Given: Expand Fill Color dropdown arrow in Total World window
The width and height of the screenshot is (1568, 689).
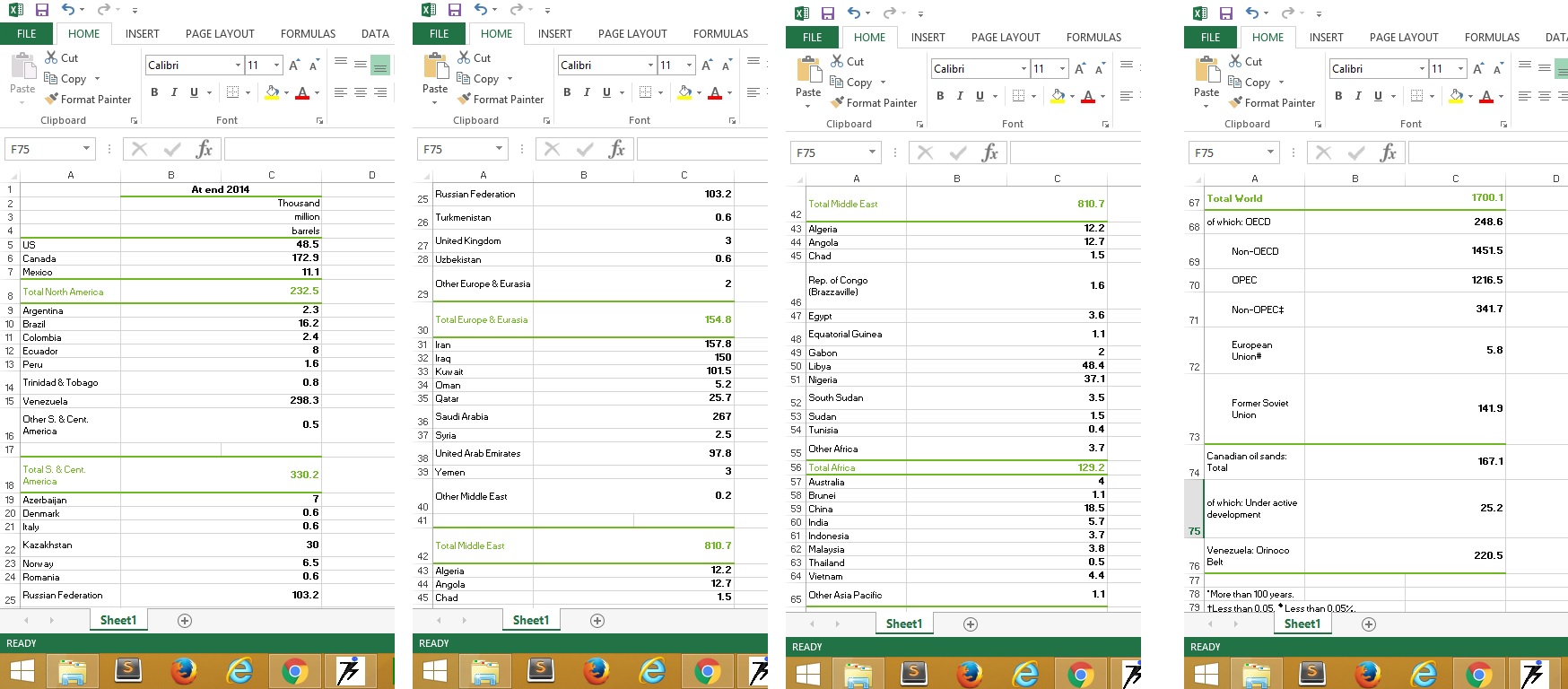Looking at the screenshot, I should pos(1470,97).
